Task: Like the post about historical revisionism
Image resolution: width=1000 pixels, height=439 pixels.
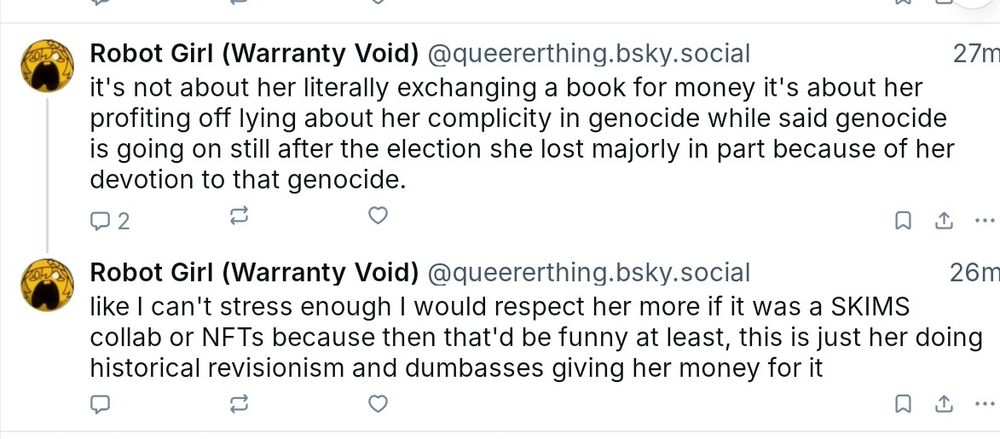Action: 377,404
